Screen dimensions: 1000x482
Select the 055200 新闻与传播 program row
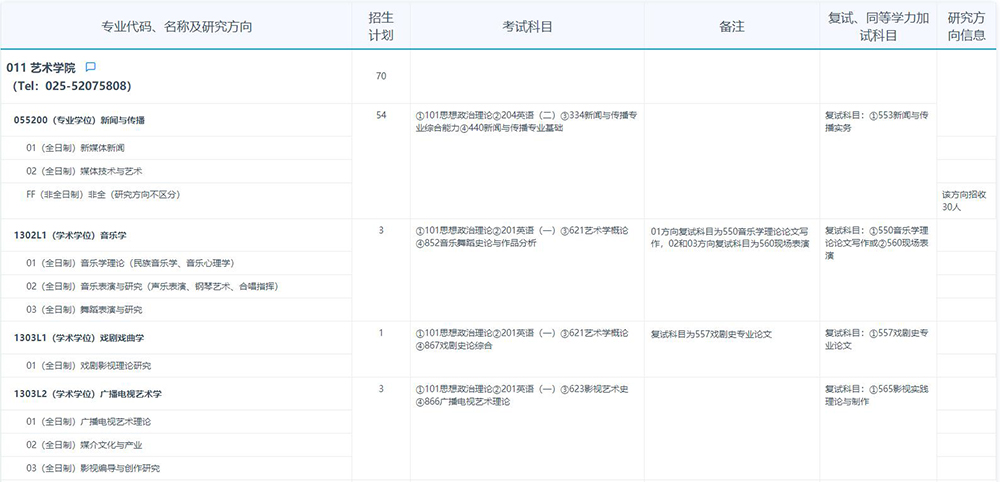(x=79, y=120)
